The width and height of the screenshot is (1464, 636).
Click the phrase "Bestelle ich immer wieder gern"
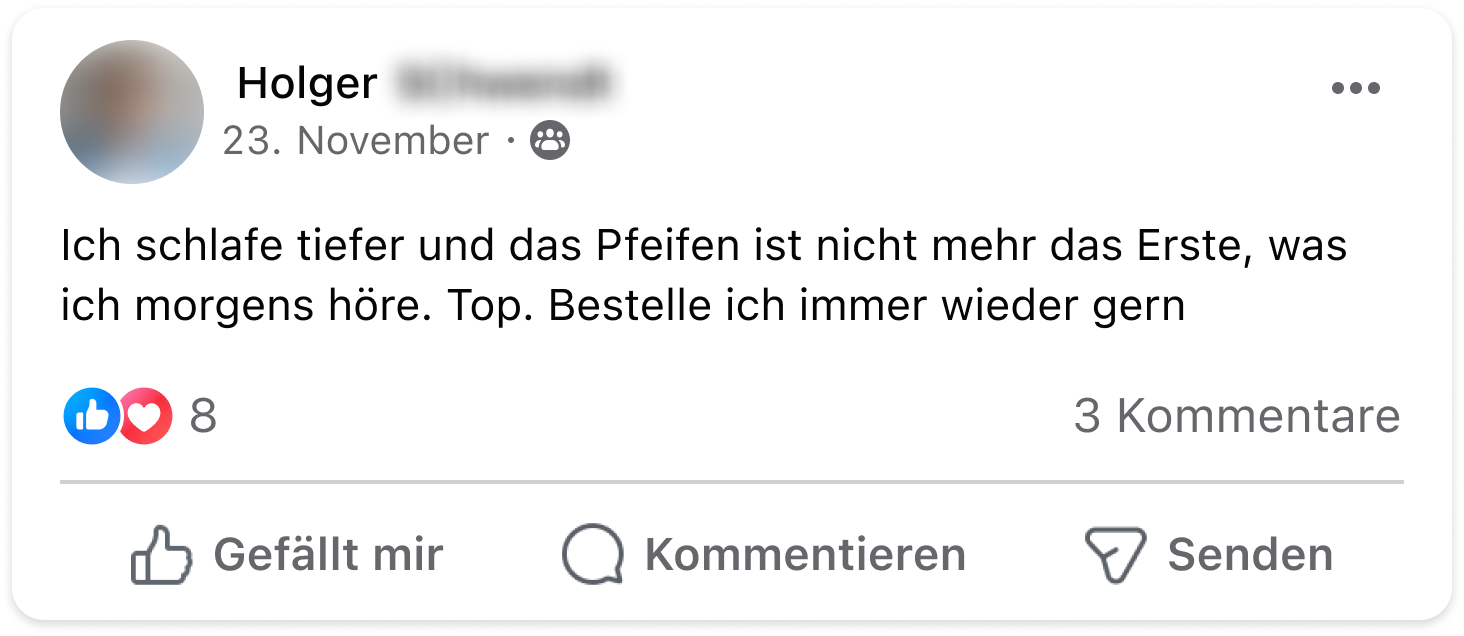(x=867, y=306)
